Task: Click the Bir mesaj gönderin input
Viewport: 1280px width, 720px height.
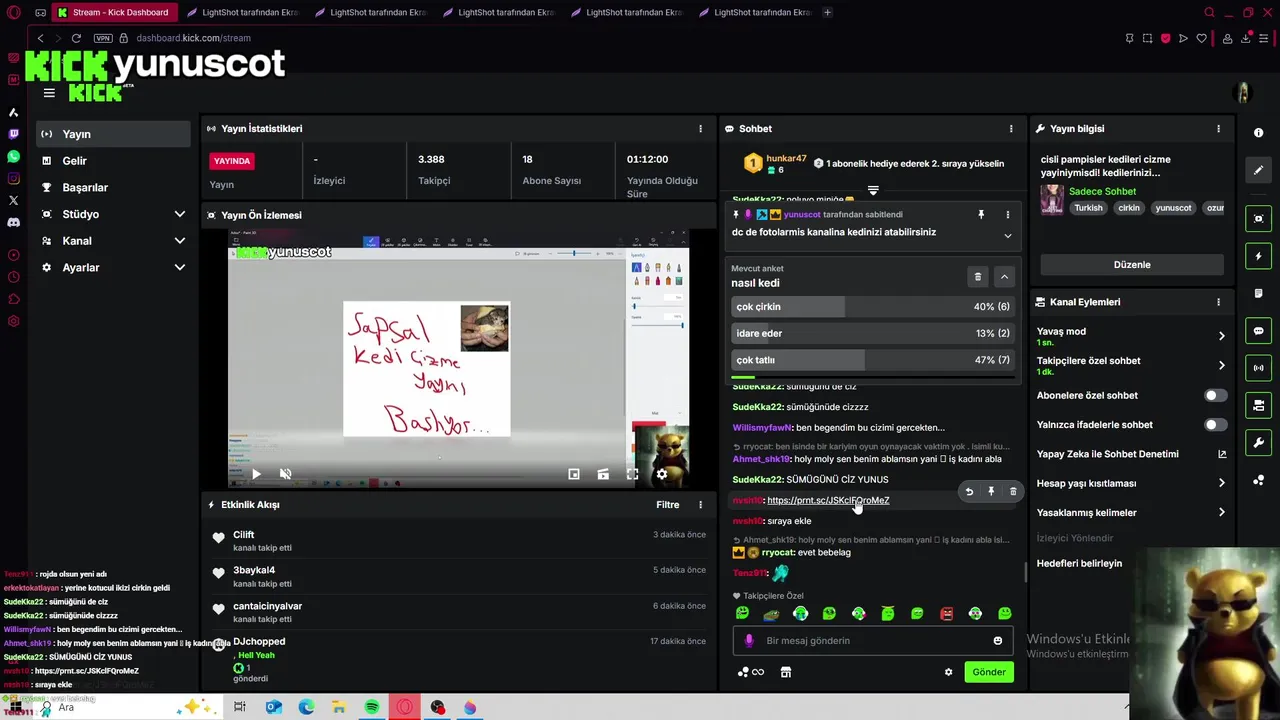Action: coord(875,641)
